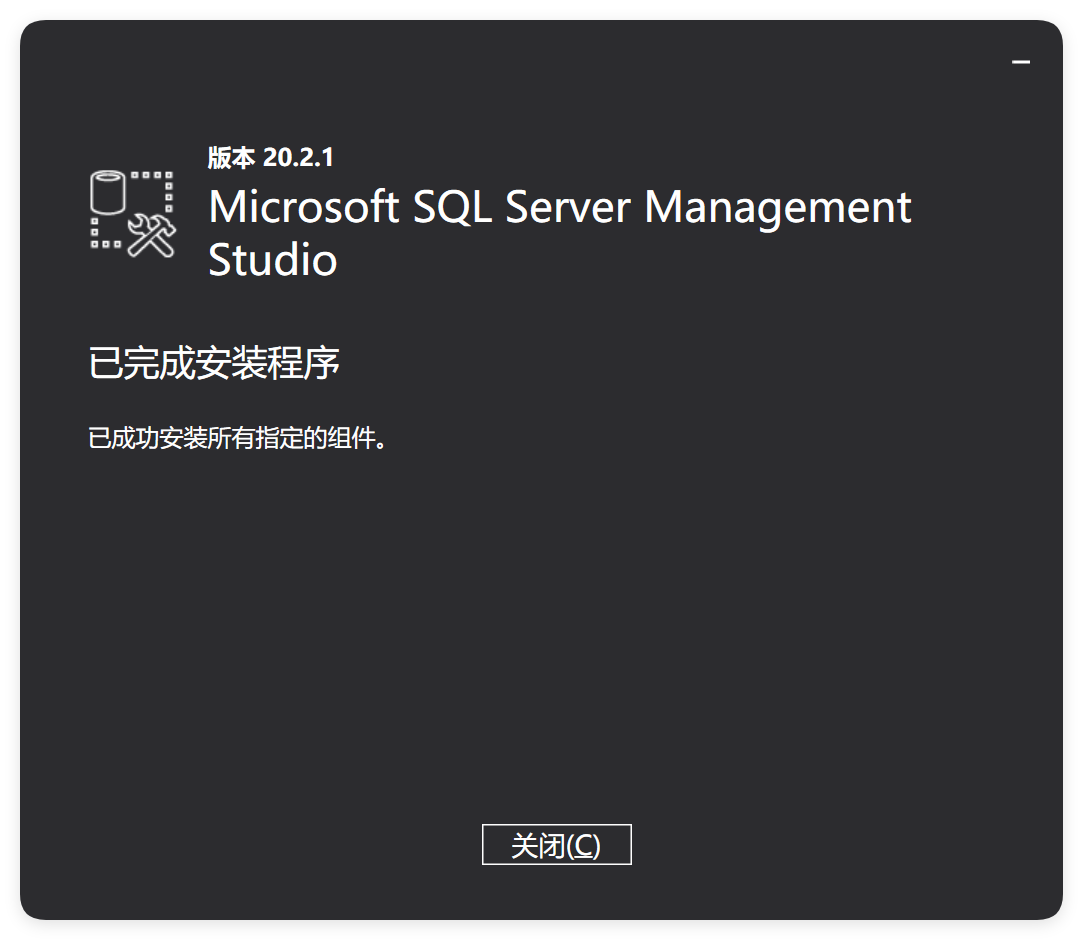Viewport: 1083px width, 940px height.
Task: Click the 关闭(C) button
Action: 556,844
